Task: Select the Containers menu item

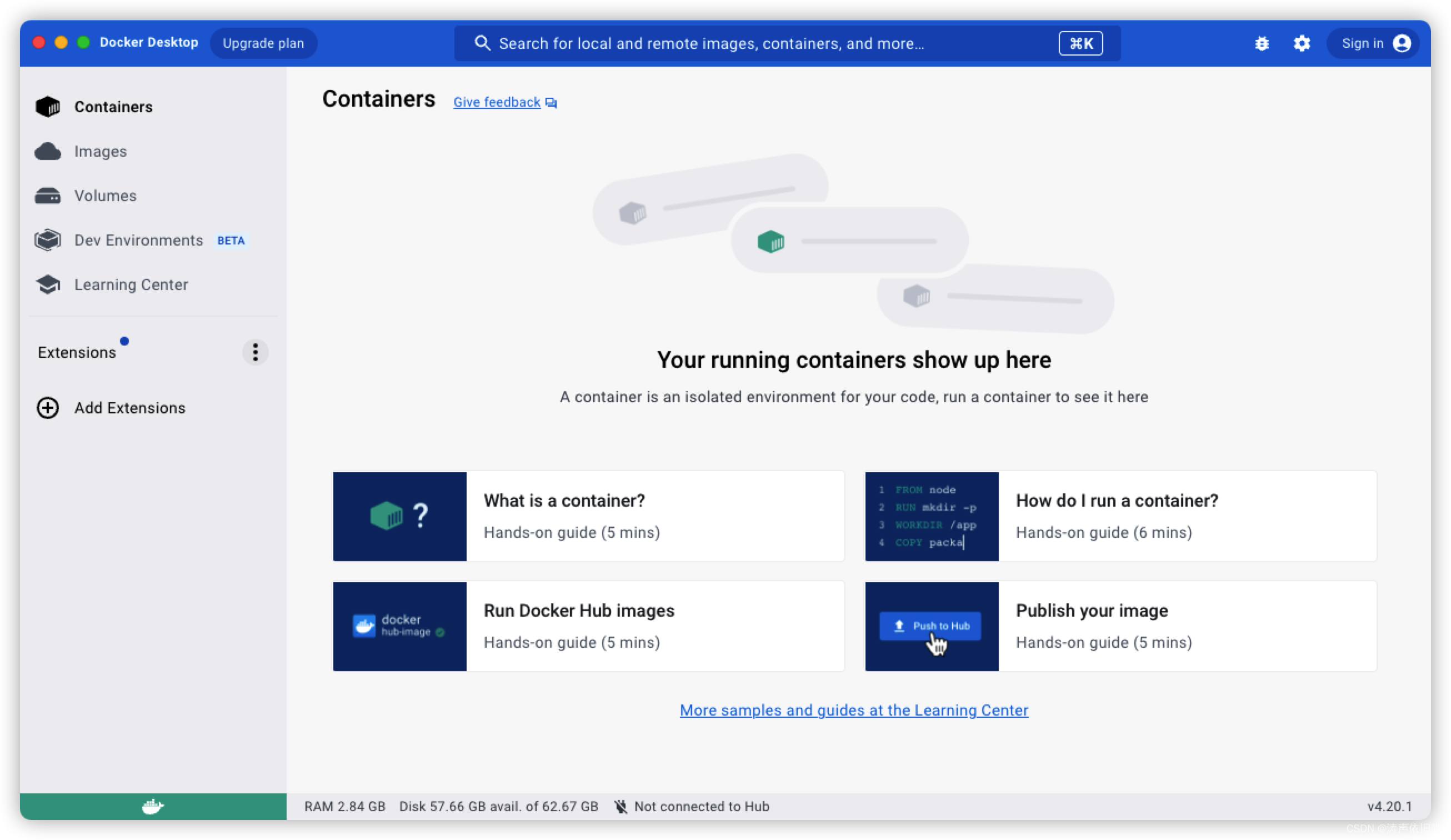Action: (x=114, y=106)
